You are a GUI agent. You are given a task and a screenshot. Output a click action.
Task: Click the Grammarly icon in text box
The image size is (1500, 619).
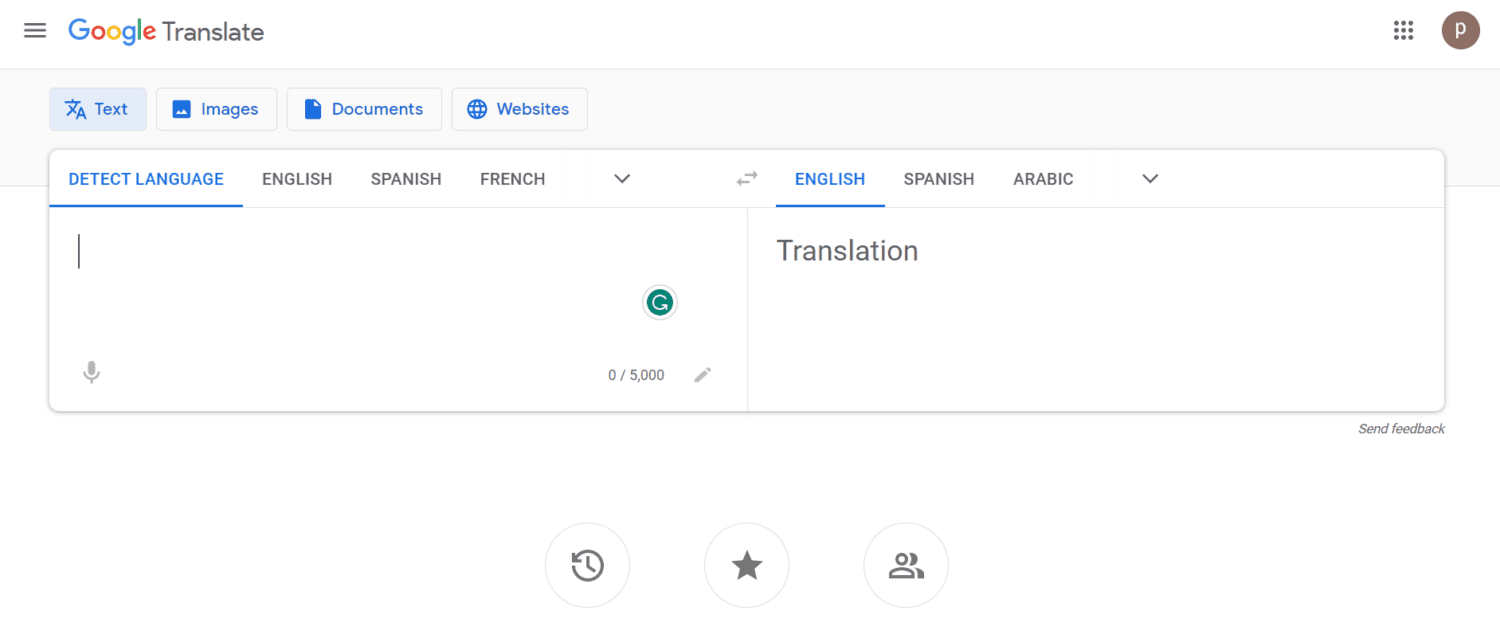point(659,302)
